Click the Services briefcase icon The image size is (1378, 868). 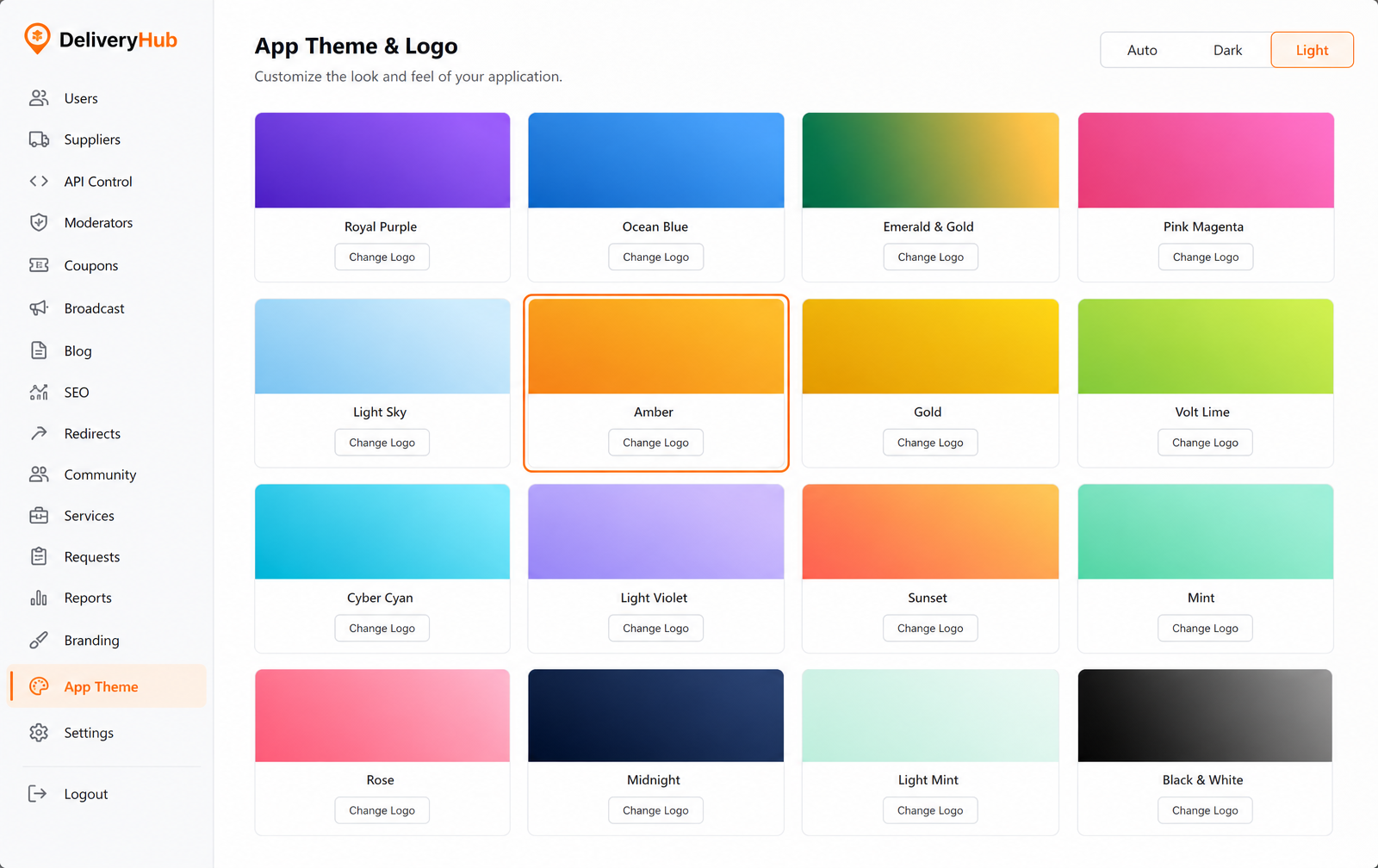pos(39,516)
